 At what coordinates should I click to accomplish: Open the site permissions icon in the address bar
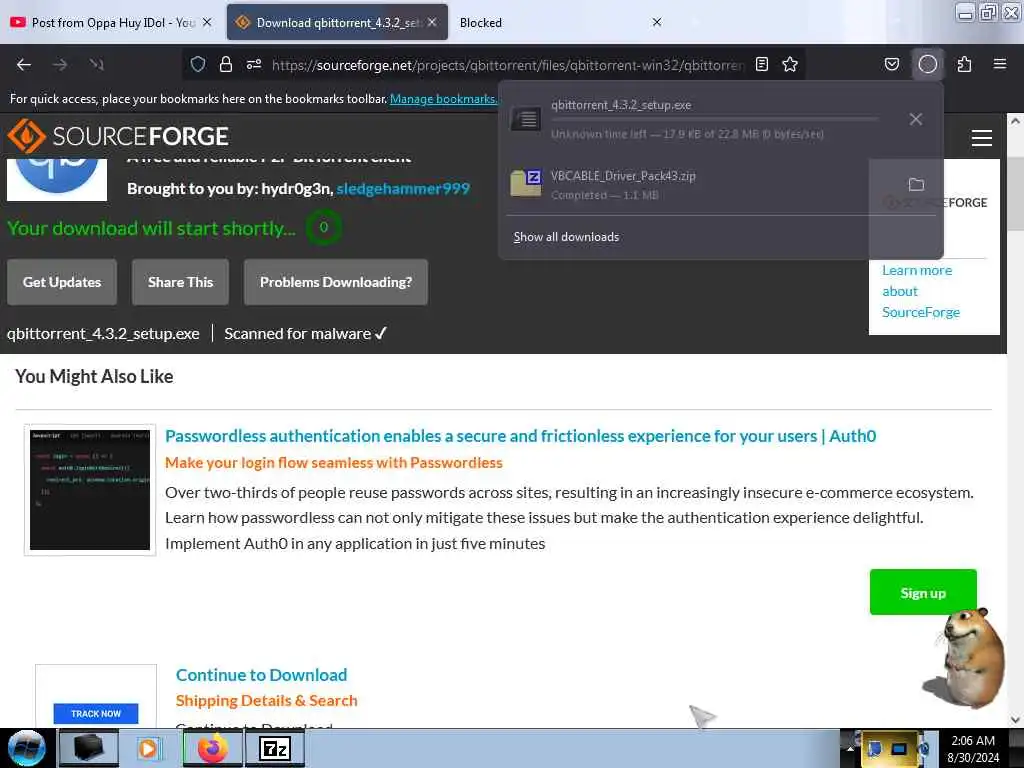coord(254,65)
